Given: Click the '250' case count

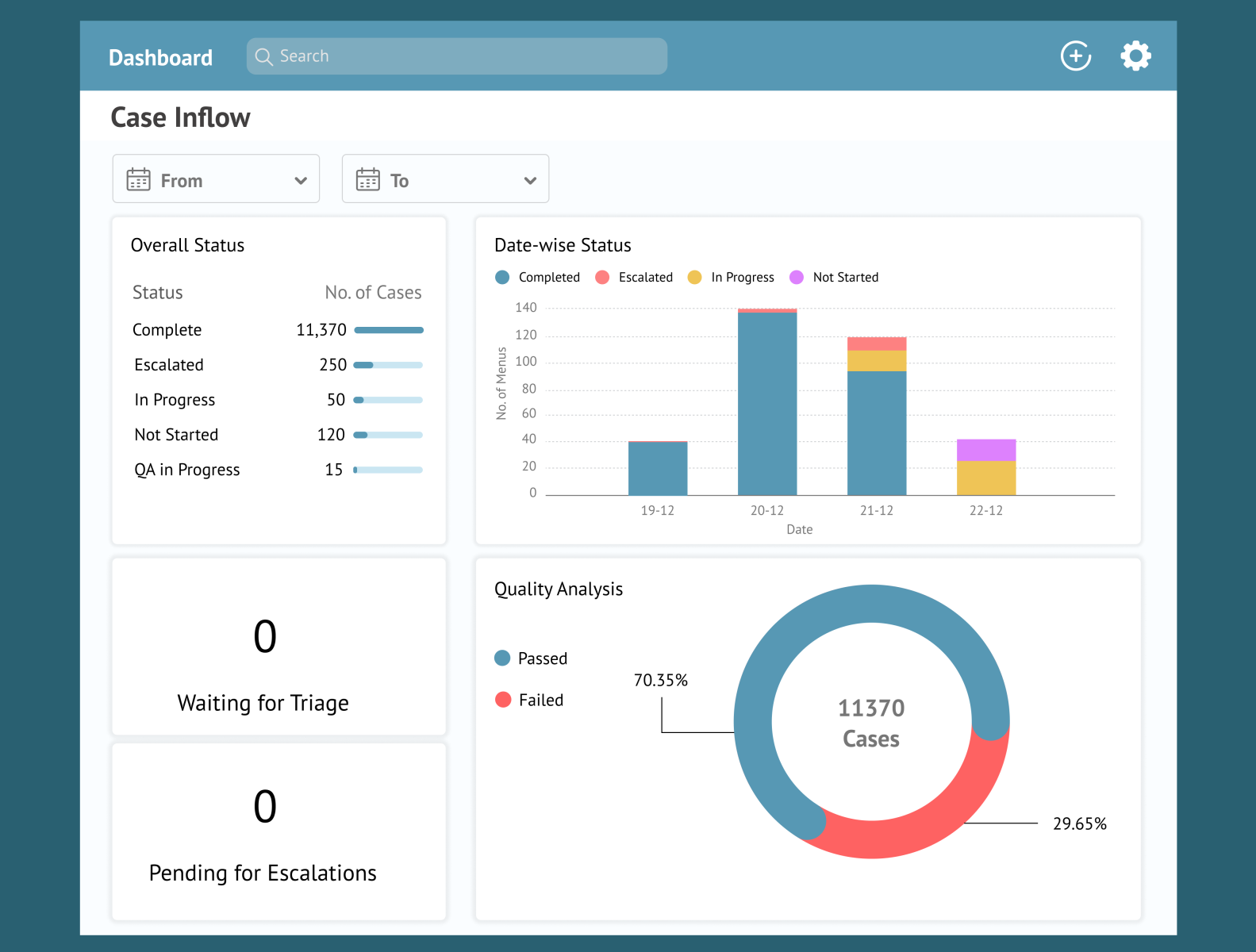Looking at the screenshot, I should 333,365.
